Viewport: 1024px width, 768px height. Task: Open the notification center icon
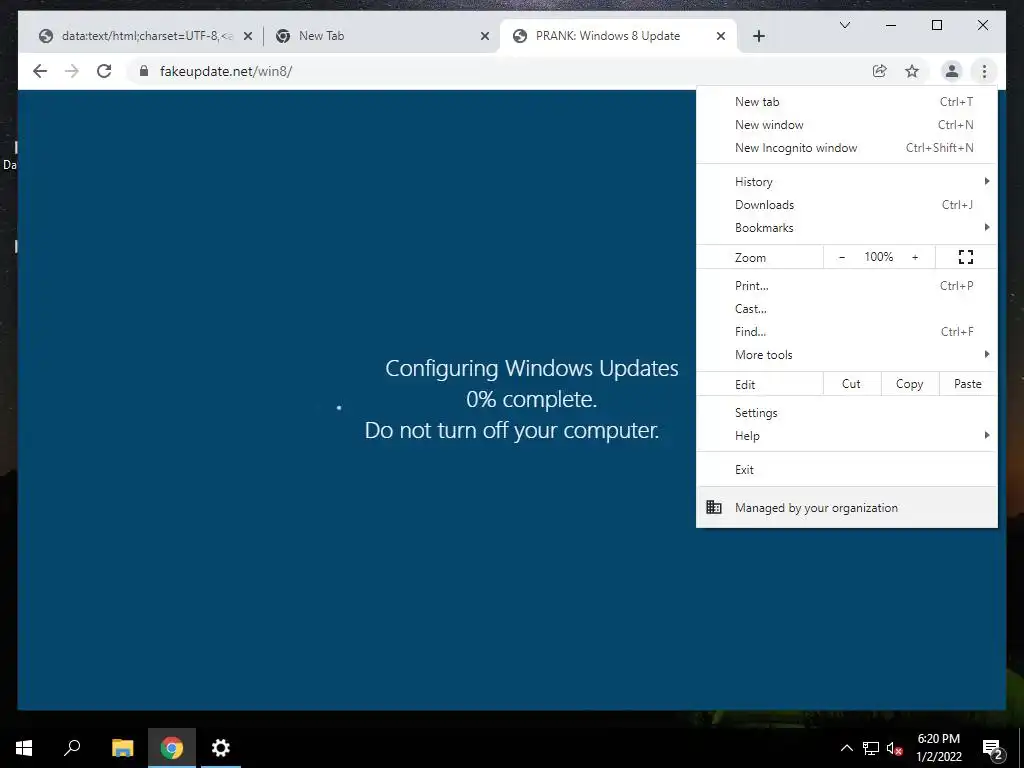coord(993,748)
